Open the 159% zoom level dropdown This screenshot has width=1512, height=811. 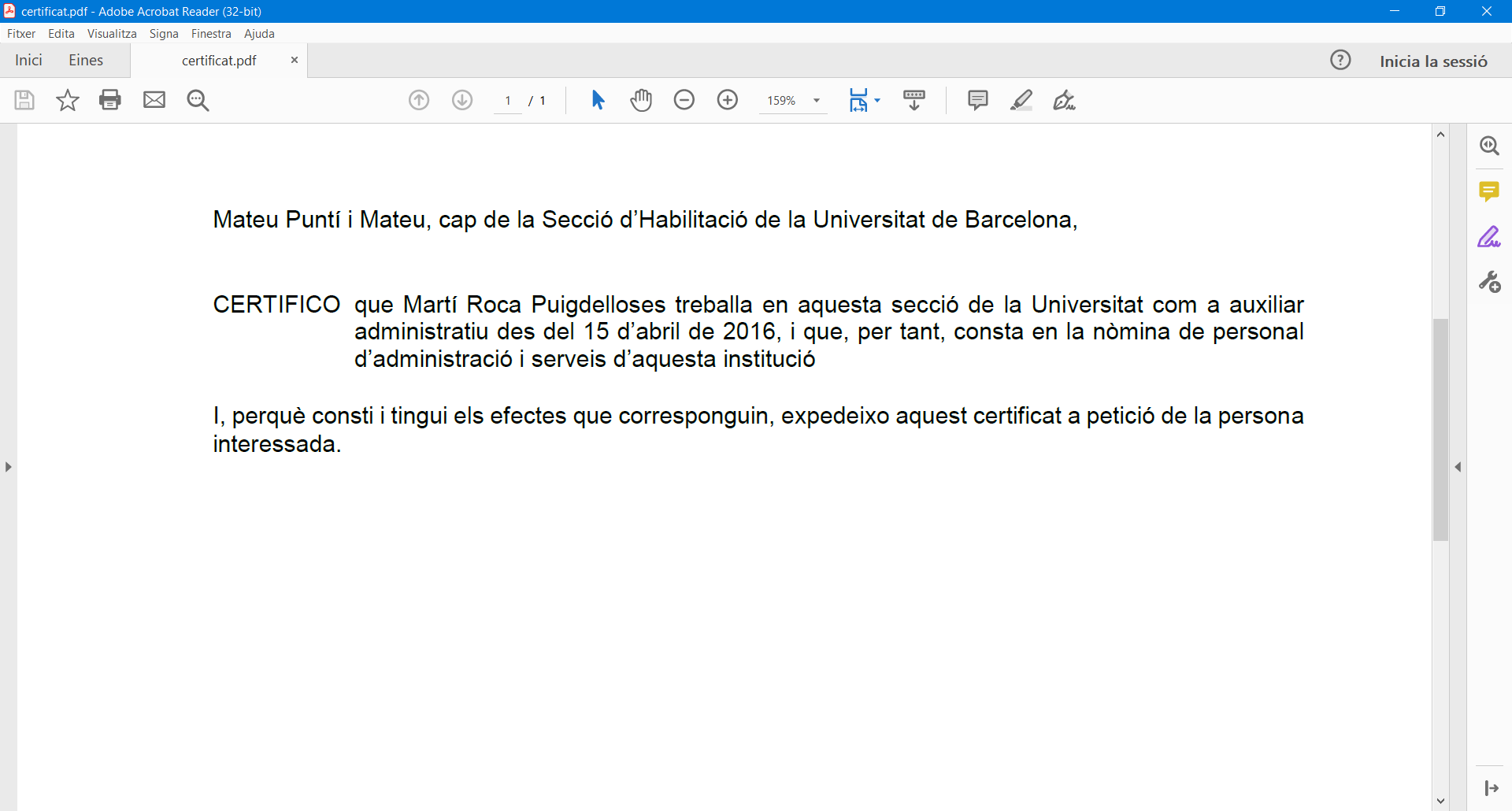pos(817,101)
